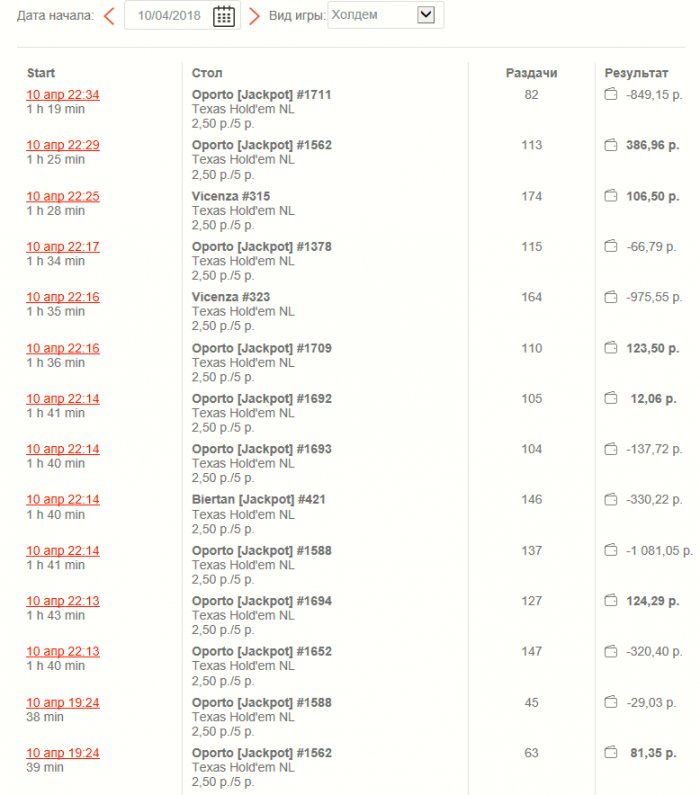Sort by Раздачи column header
Screen dimensions: 700x795
pyautogui.click(x=531, y=73)
